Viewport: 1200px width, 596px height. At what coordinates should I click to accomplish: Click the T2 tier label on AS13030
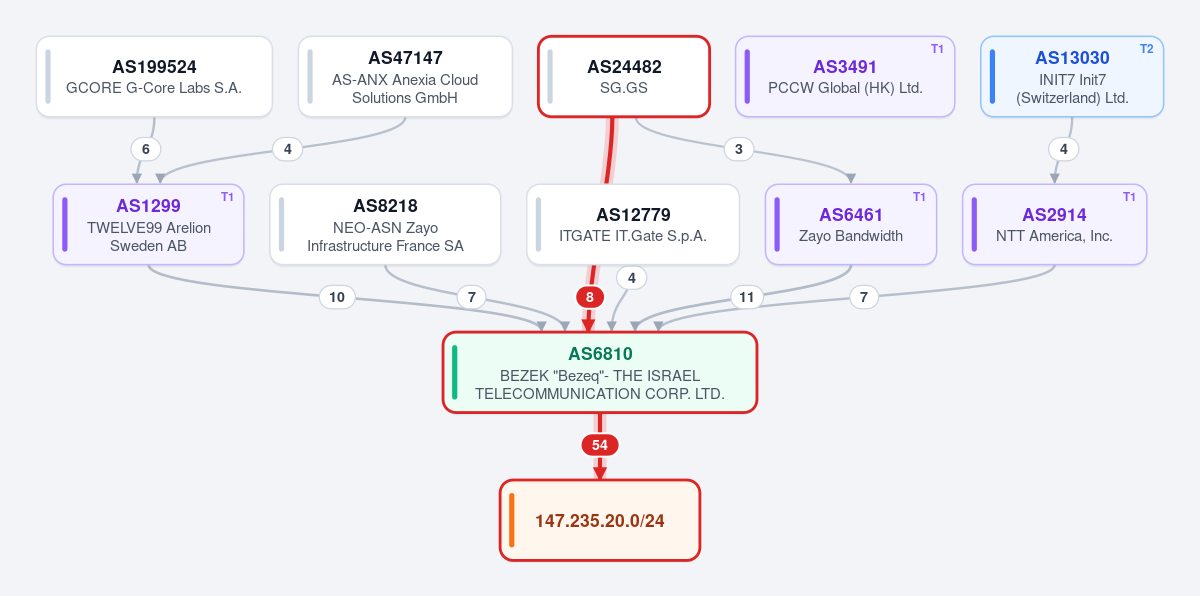tap(1146, 48)
